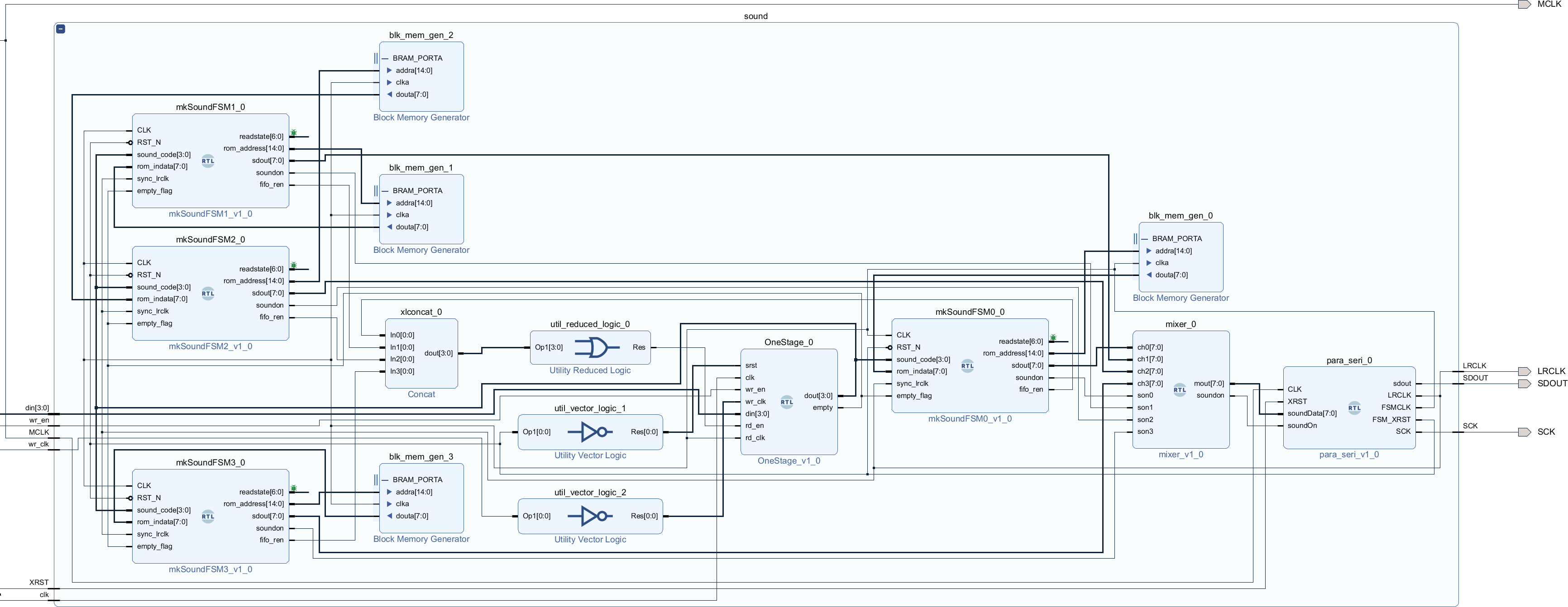Select the NOT gate icon in util_vector_logic_1
Viewport: 1568px width, 607px height.
point(588,432)
